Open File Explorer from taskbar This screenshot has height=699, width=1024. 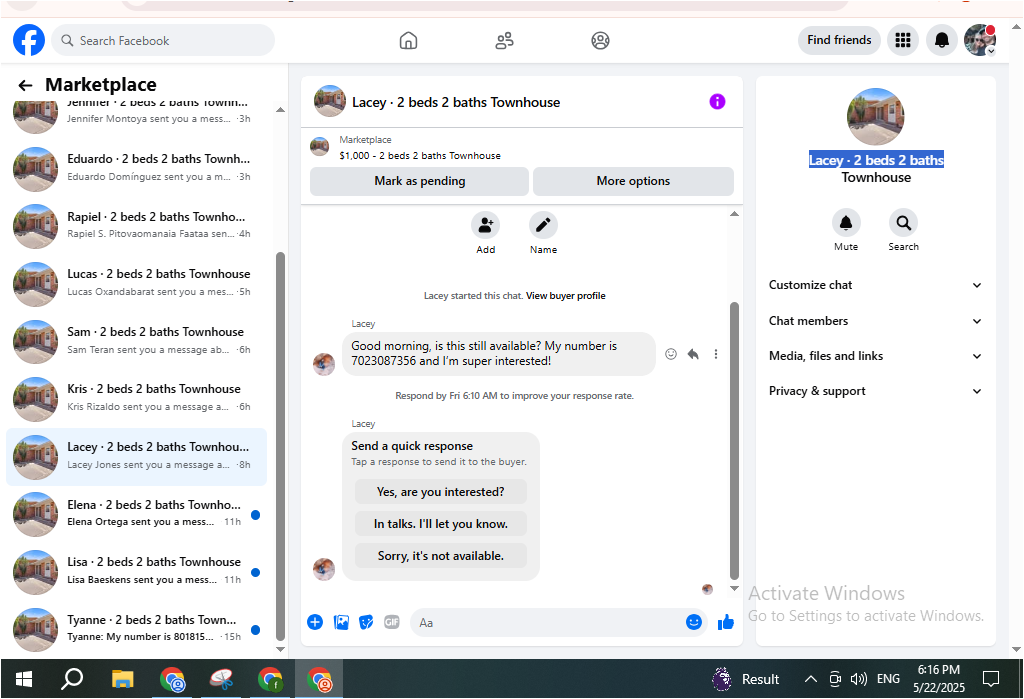tap(122, 679)
